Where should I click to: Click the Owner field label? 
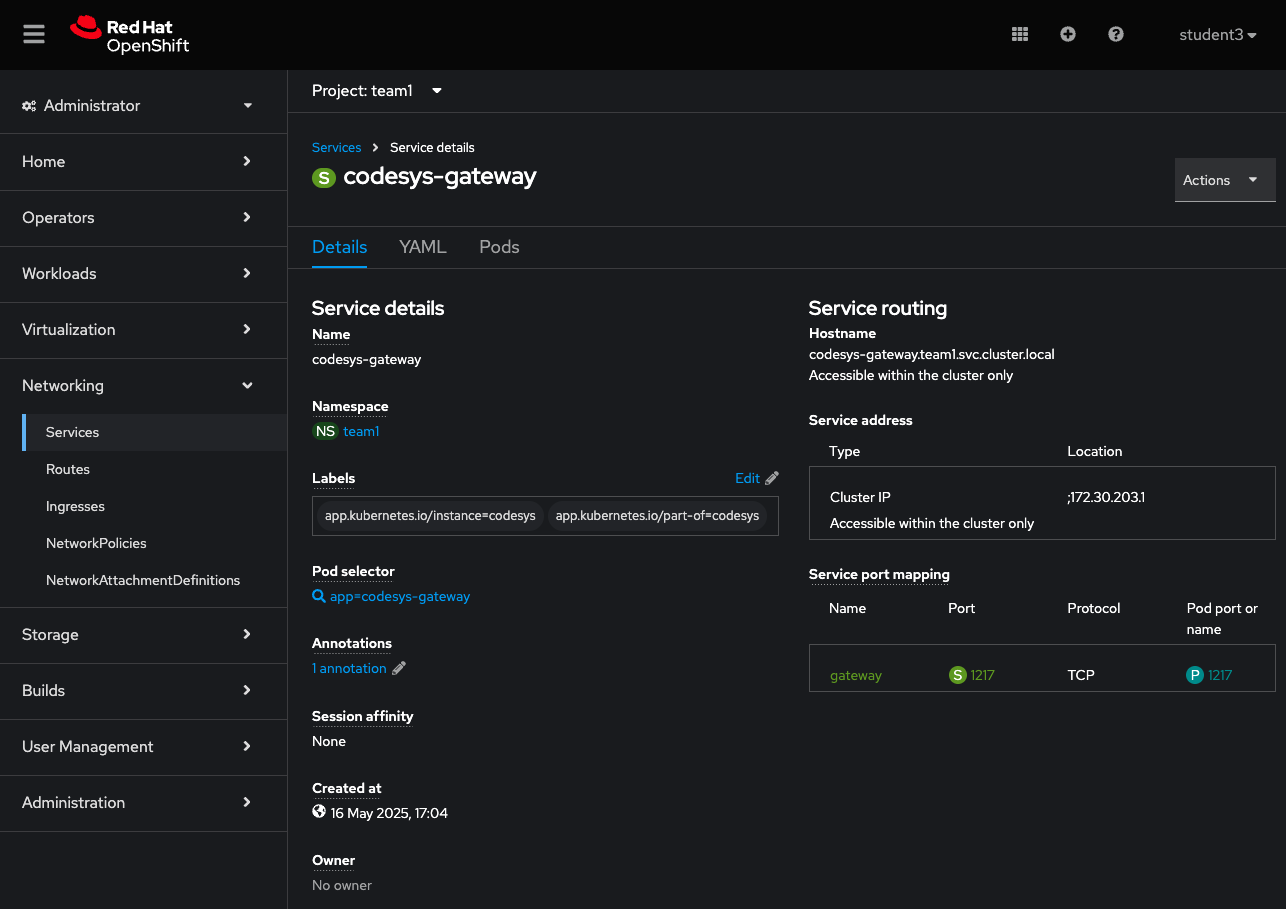click(x=333, y=860)
